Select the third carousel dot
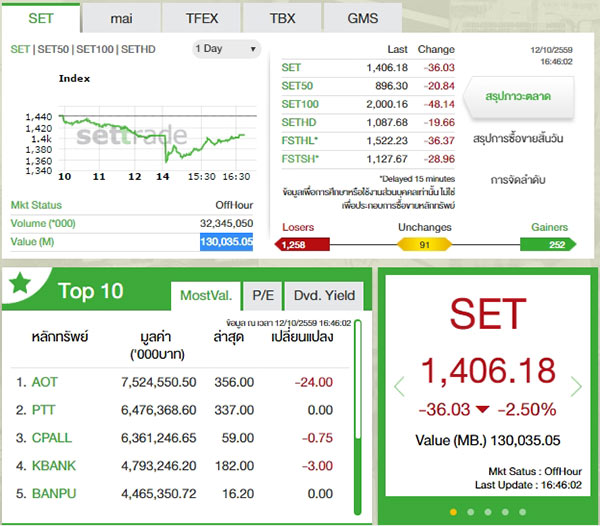Viewport: 600px width, 526px height. pos(488,512)
